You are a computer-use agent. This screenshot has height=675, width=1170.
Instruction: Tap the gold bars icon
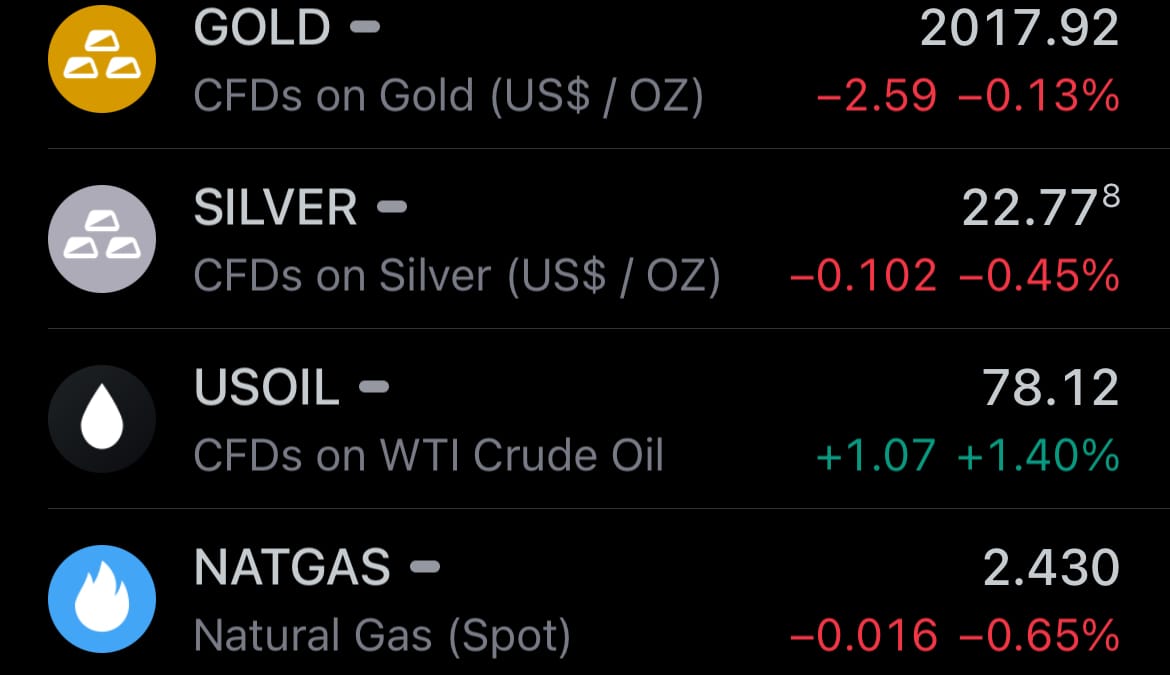[102, 59]
